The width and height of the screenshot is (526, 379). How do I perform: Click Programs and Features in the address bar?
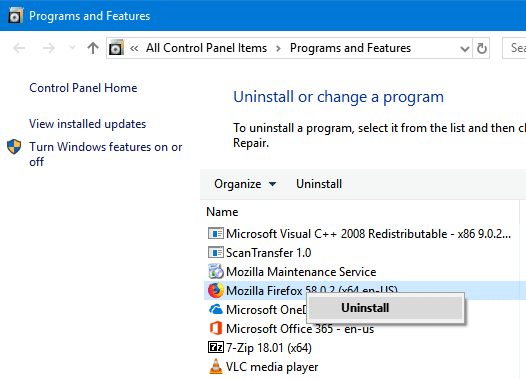[x=350, y=48]
